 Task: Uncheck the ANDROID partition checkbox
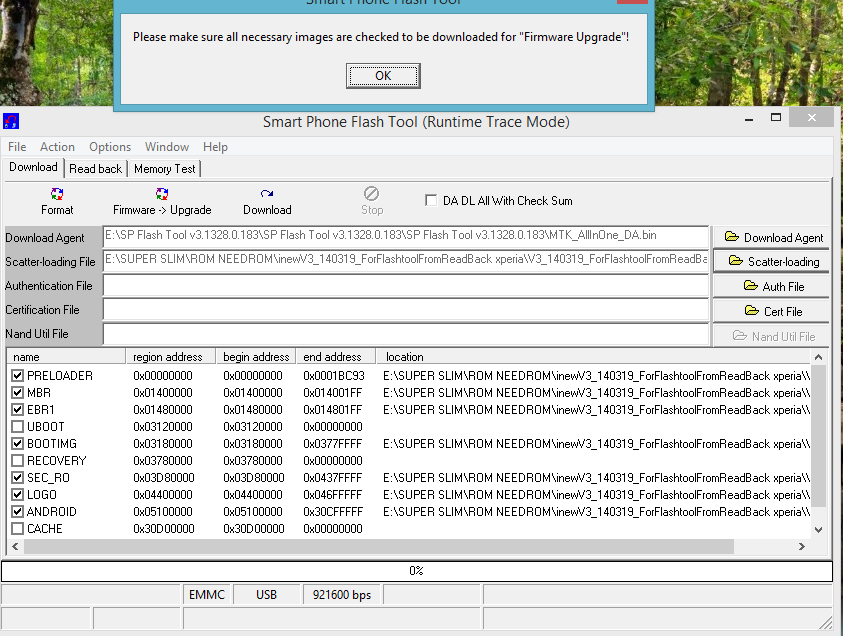[18, 512]
